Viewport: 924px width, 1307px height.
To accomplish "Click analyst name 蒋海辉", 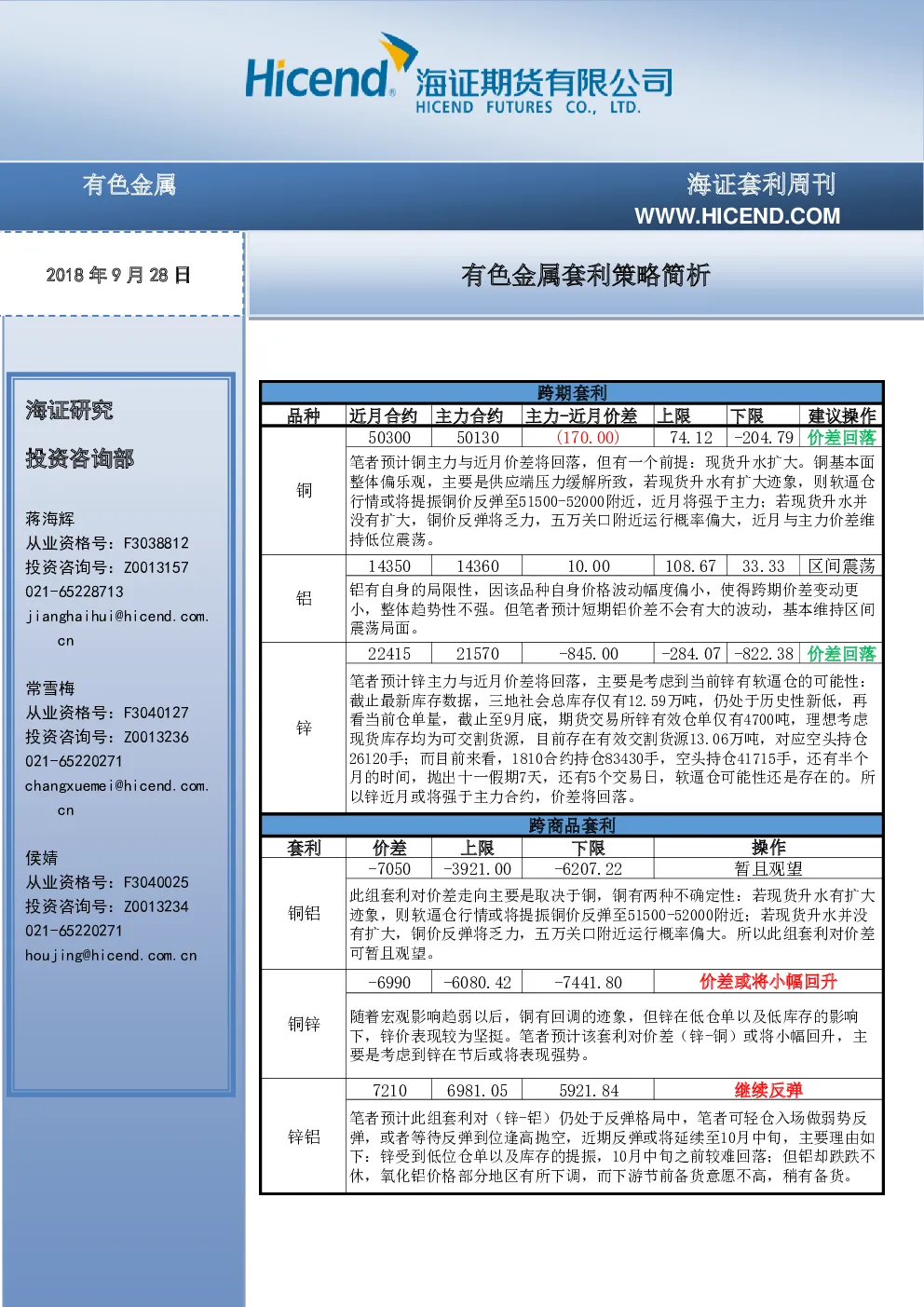I will click(50, 519).
